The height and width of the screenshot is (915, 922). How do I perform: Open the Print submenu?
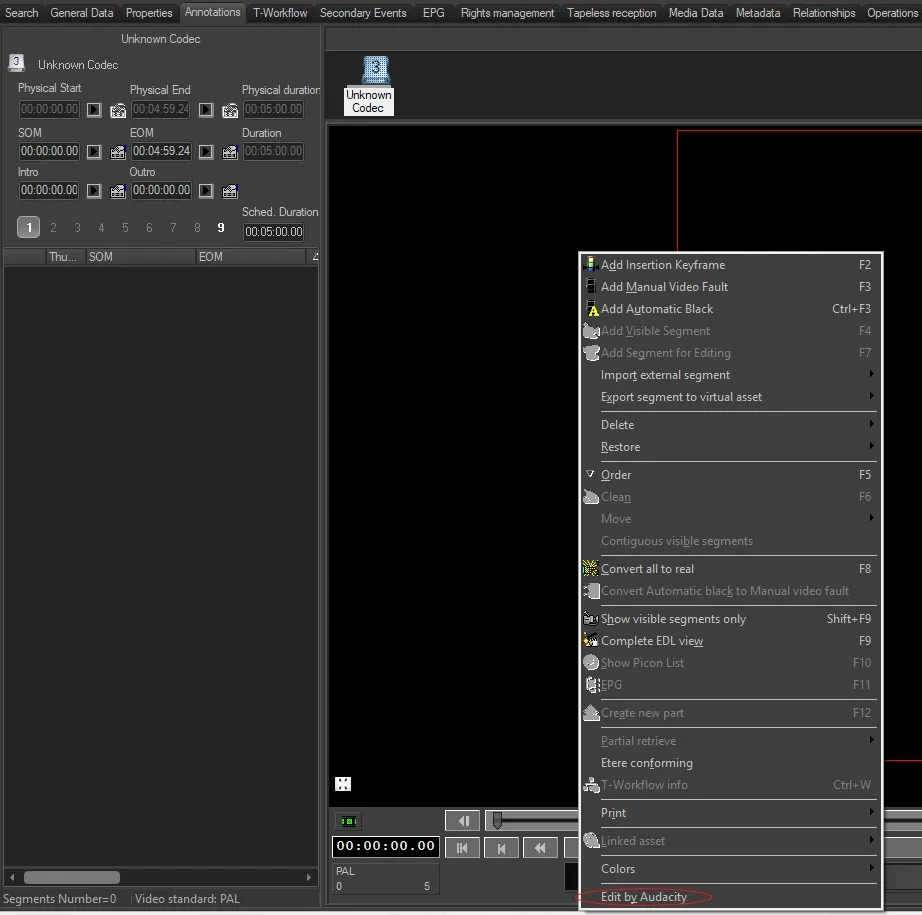613,813
